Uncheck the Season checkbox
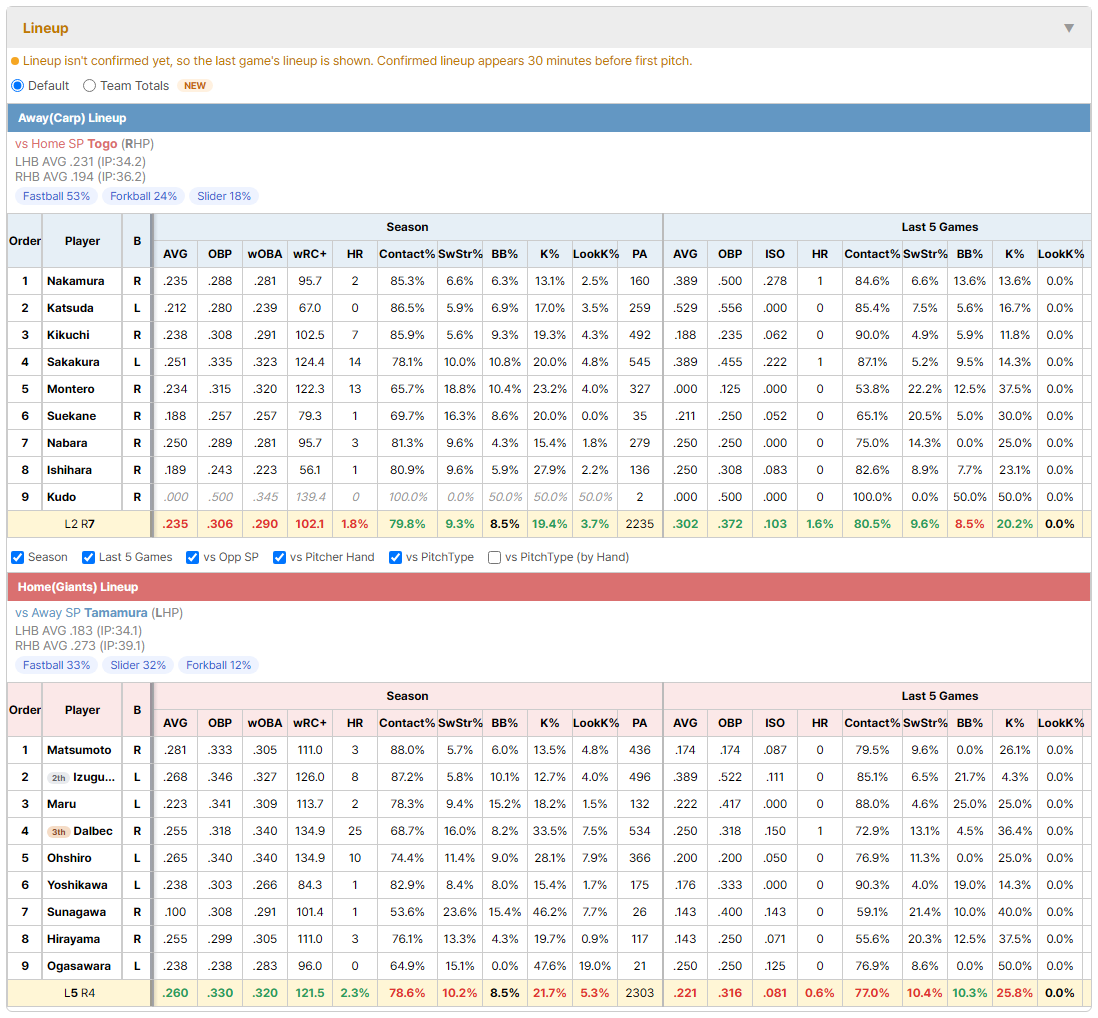 (x=18, y=557)
